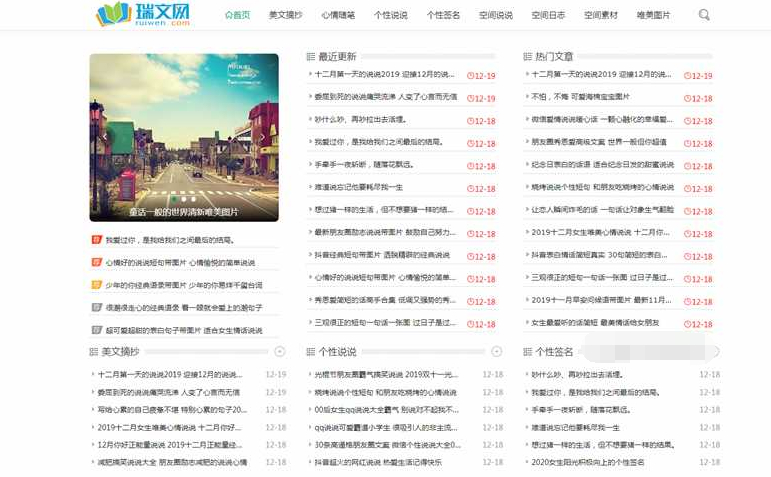The image size is (771, 477).
Task: Open 很扇很走心的经典语录 row below carousel
Action: (184, 308)
